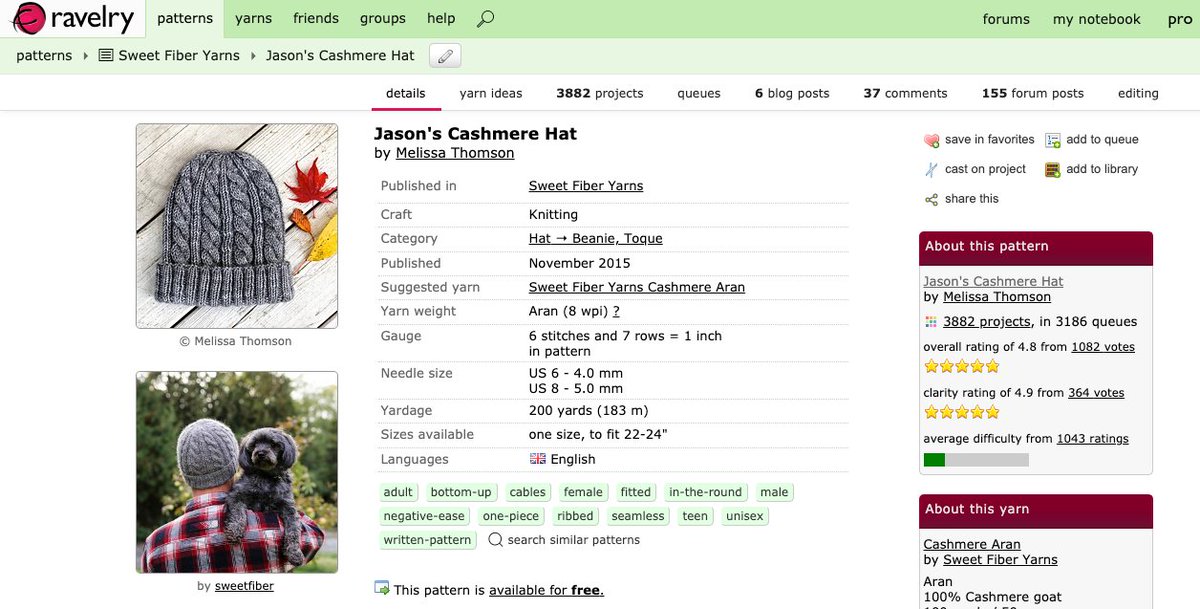Open the 155 forum posts tab
This screenshot has width=1200, height=609.
pyautogui.click(x=1033, y=94)
